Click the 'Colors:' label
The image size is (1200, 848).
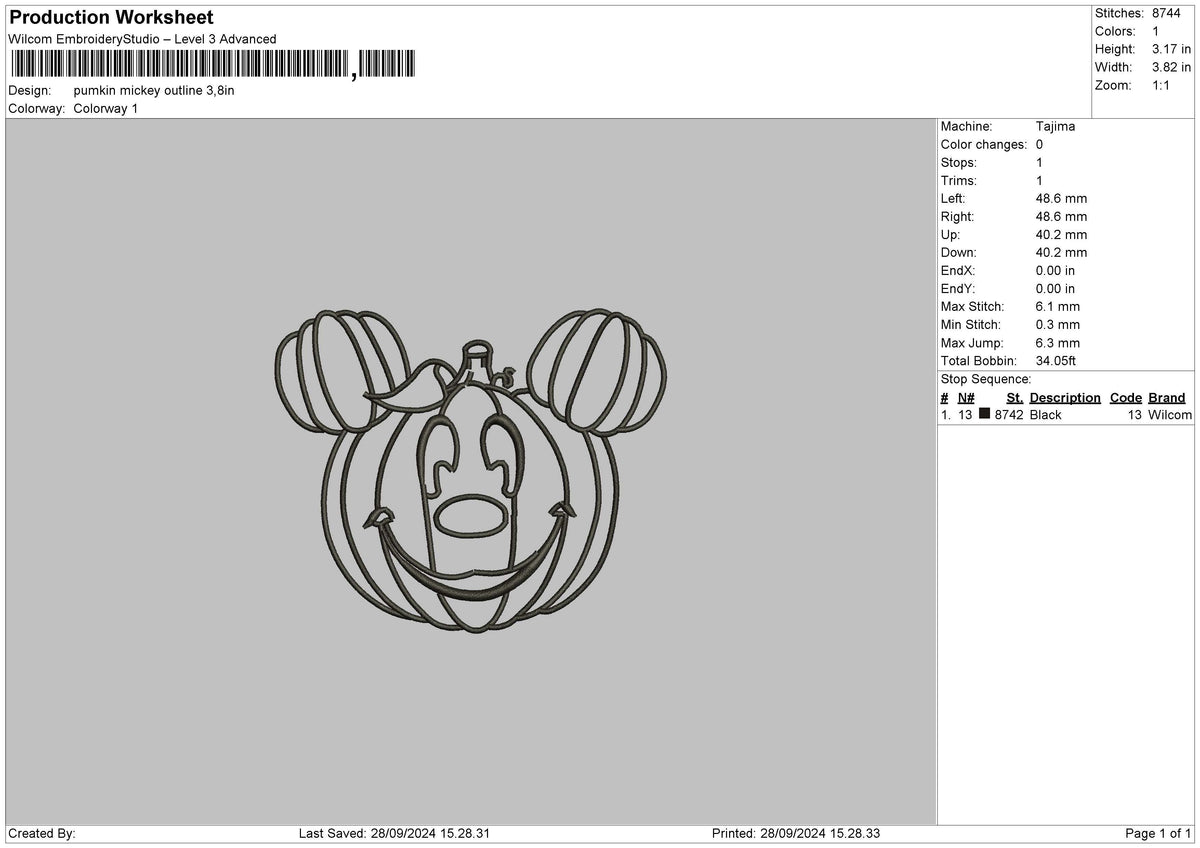pyautogui.click(x=1115, y=31)
